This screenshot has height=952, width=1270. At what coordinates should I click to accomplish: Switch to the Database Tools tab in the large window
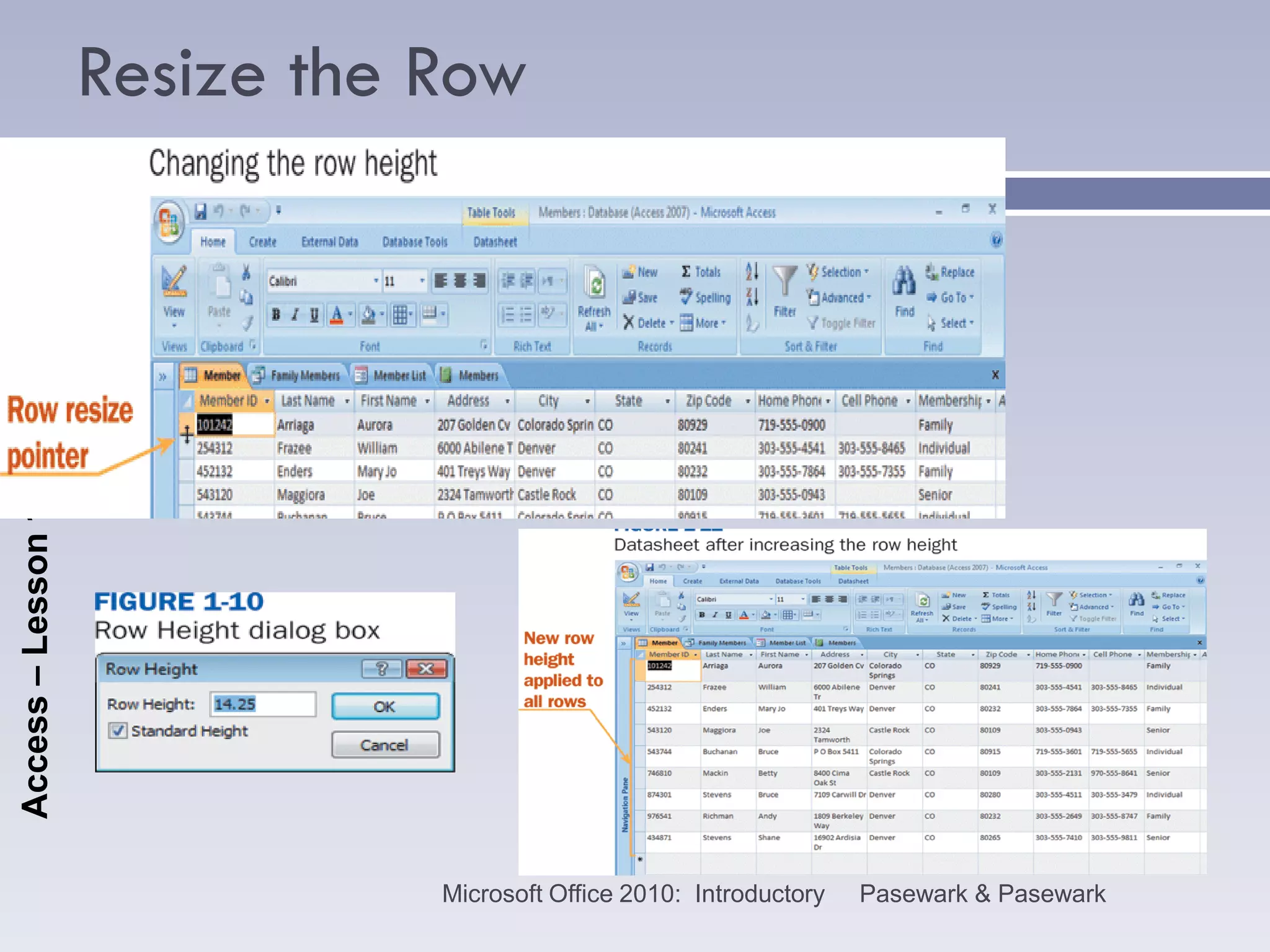coord(414,242)
